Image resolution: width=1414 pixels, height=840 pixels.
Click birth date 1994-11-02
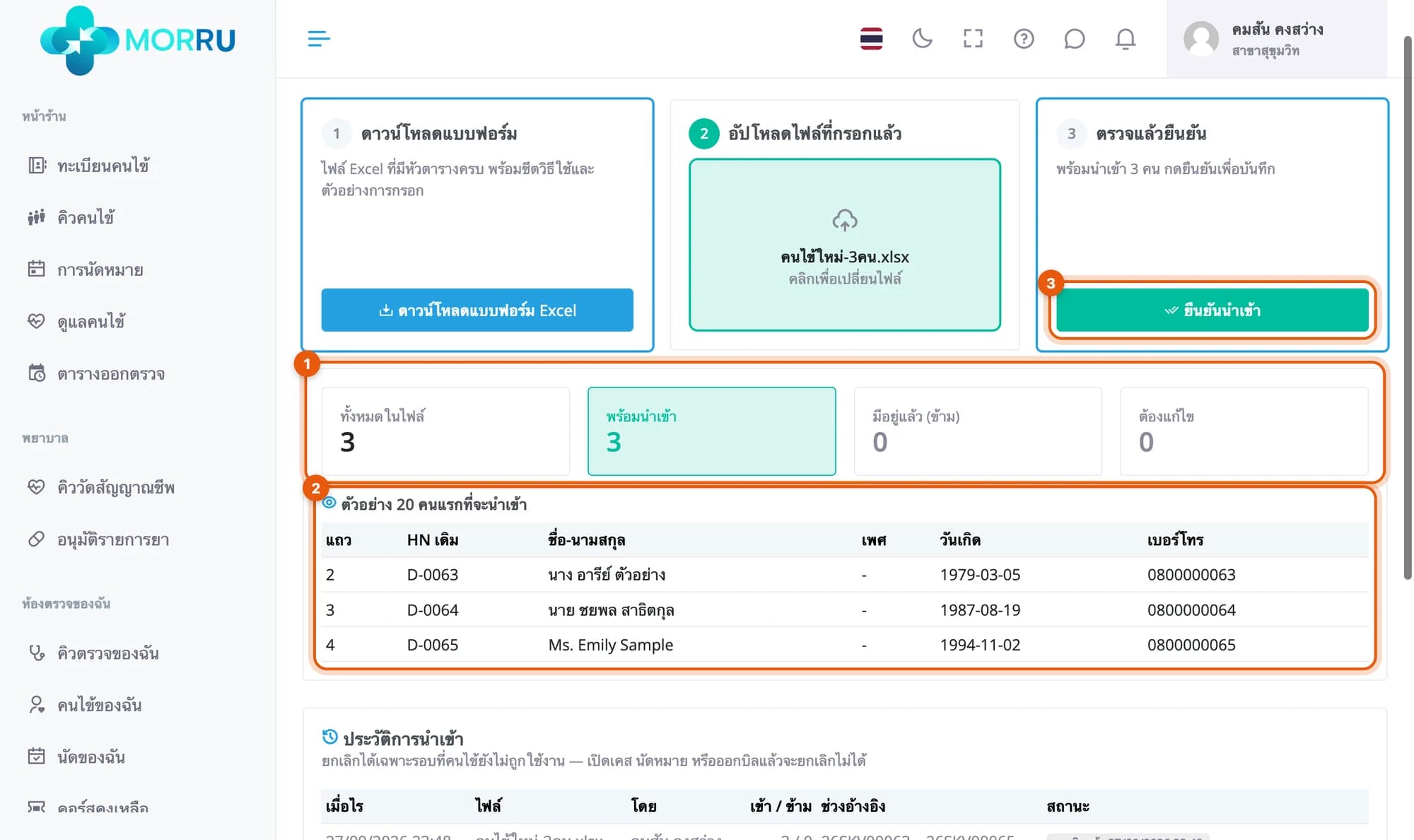pyautogui.click(x=980, y=645)
